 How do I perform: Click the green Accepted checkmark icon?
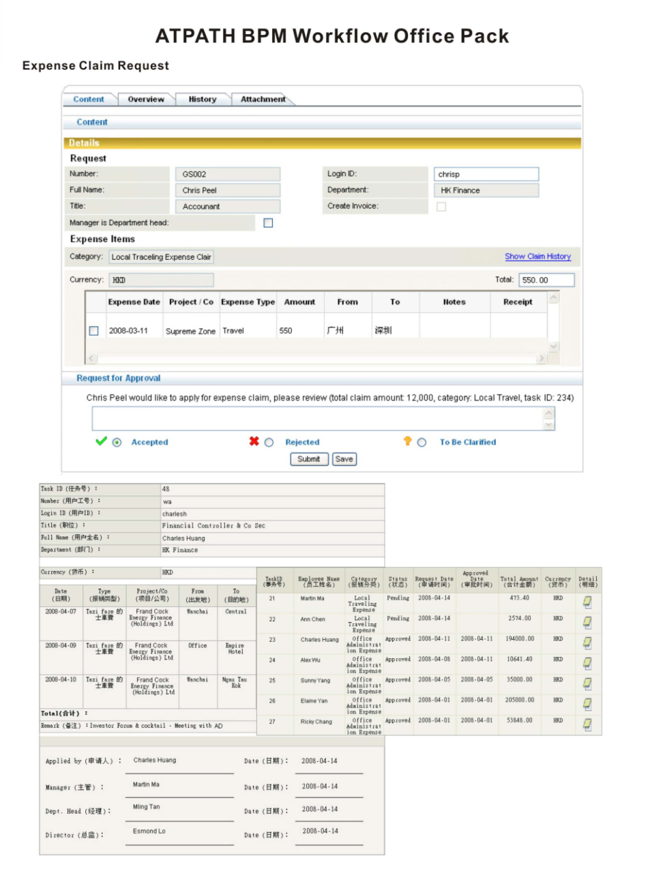(x=101, y=441)
